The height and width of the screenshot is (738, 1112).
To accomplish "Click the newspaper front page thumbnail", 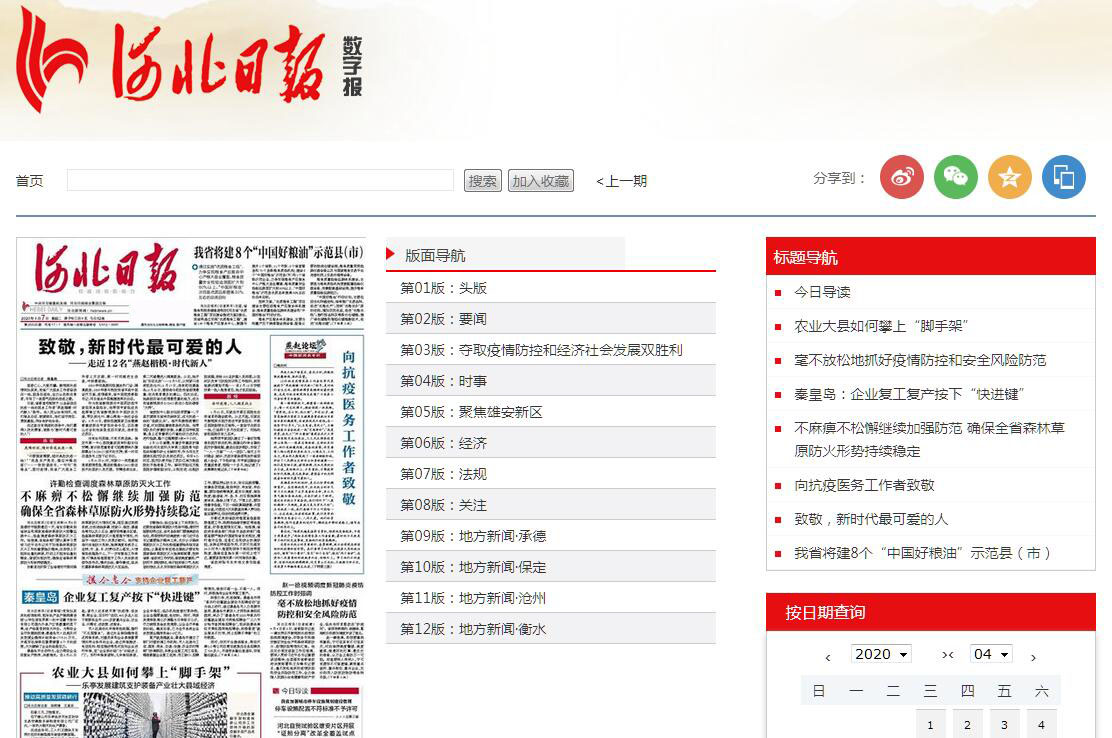I will pos(191,487).
